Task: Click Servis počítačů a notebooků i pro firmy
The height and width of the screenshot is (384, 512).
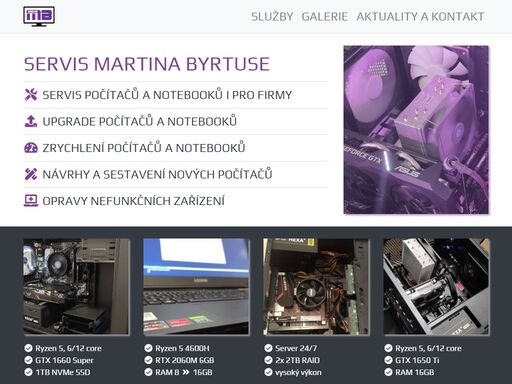Action: [x=167, y=95]
